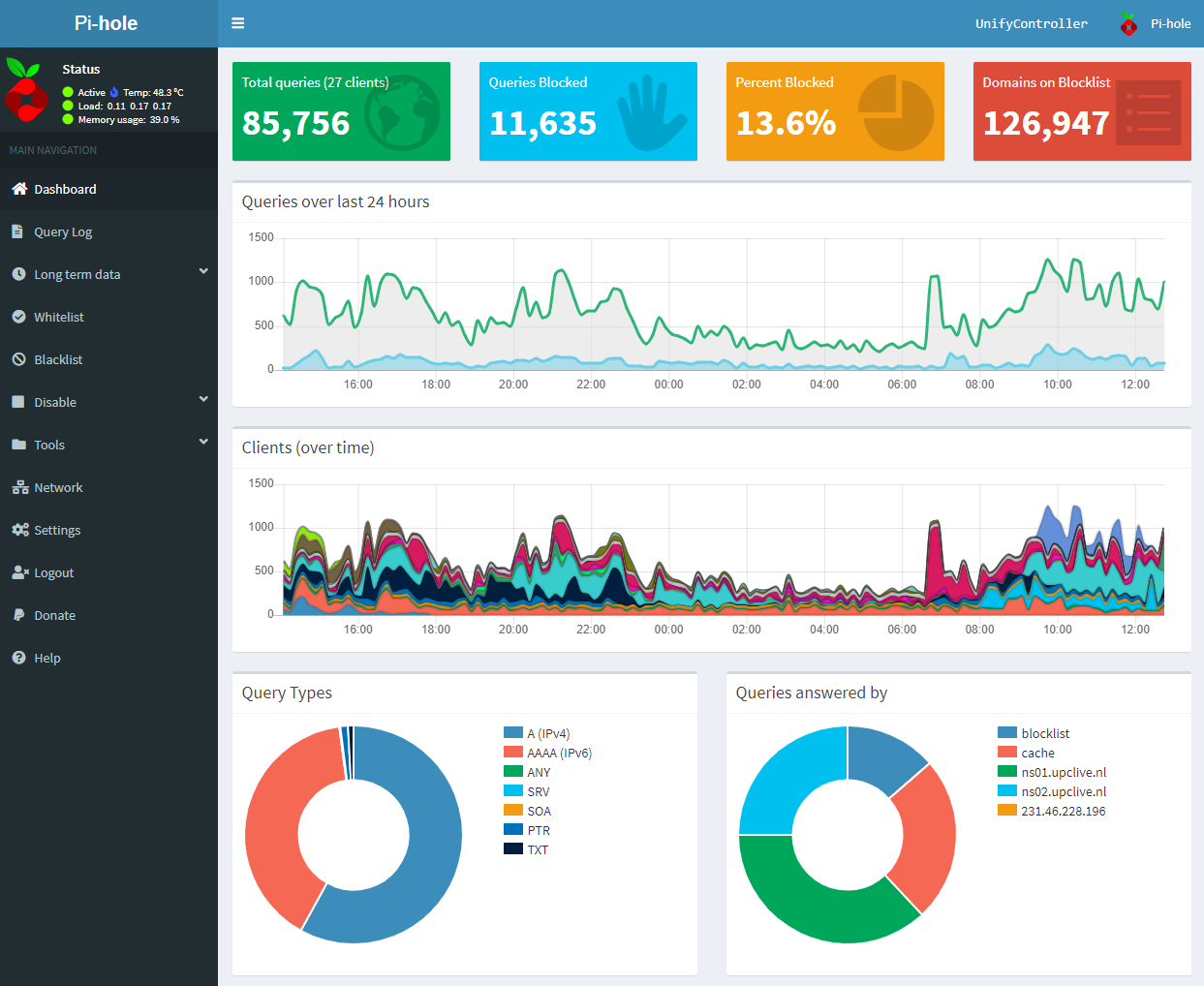Click the Blacklist ban icon
1204x986 pixels.
point(18,359)
